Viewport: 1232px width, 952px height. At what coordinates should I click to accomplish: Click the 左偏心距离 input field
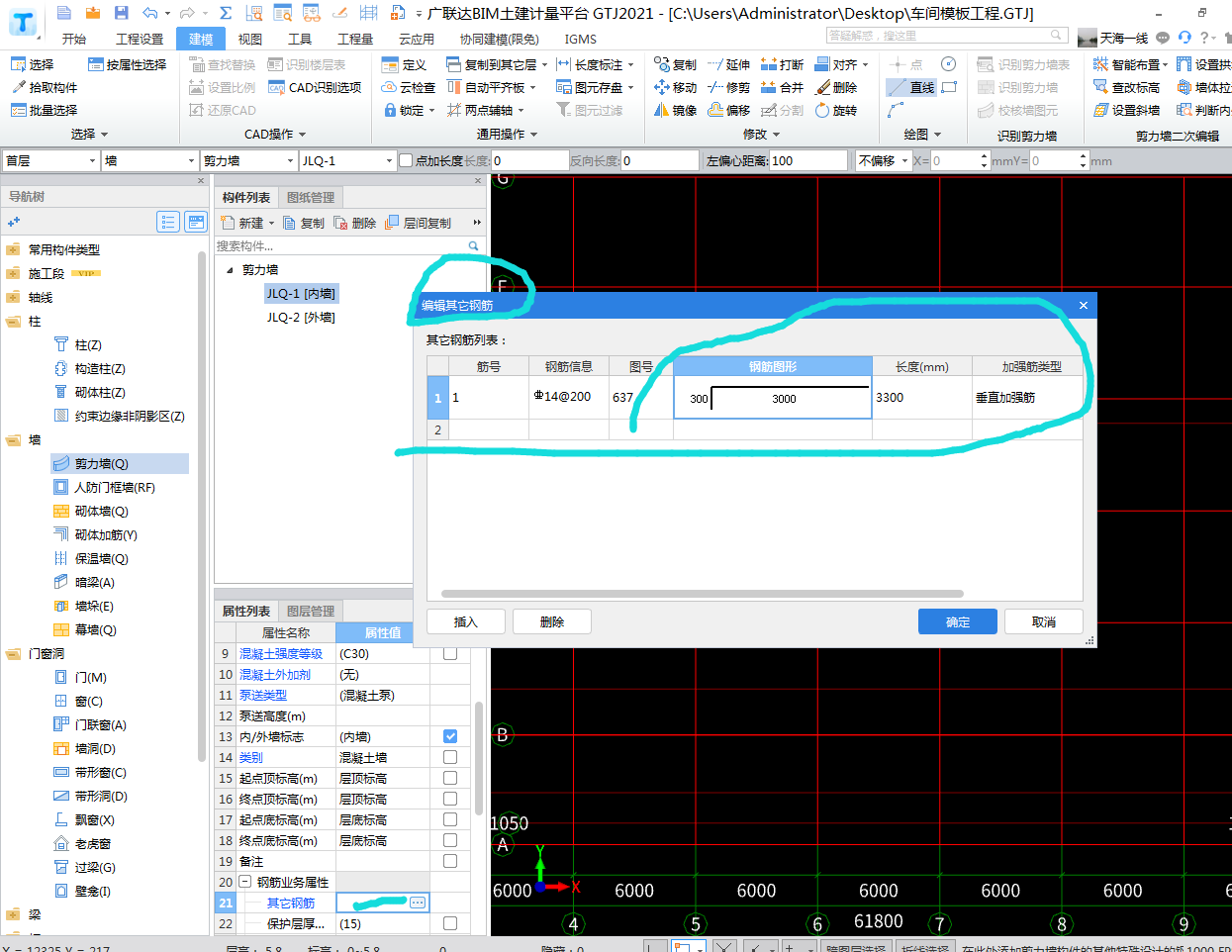pyautogui.click(x=808, y=160)
